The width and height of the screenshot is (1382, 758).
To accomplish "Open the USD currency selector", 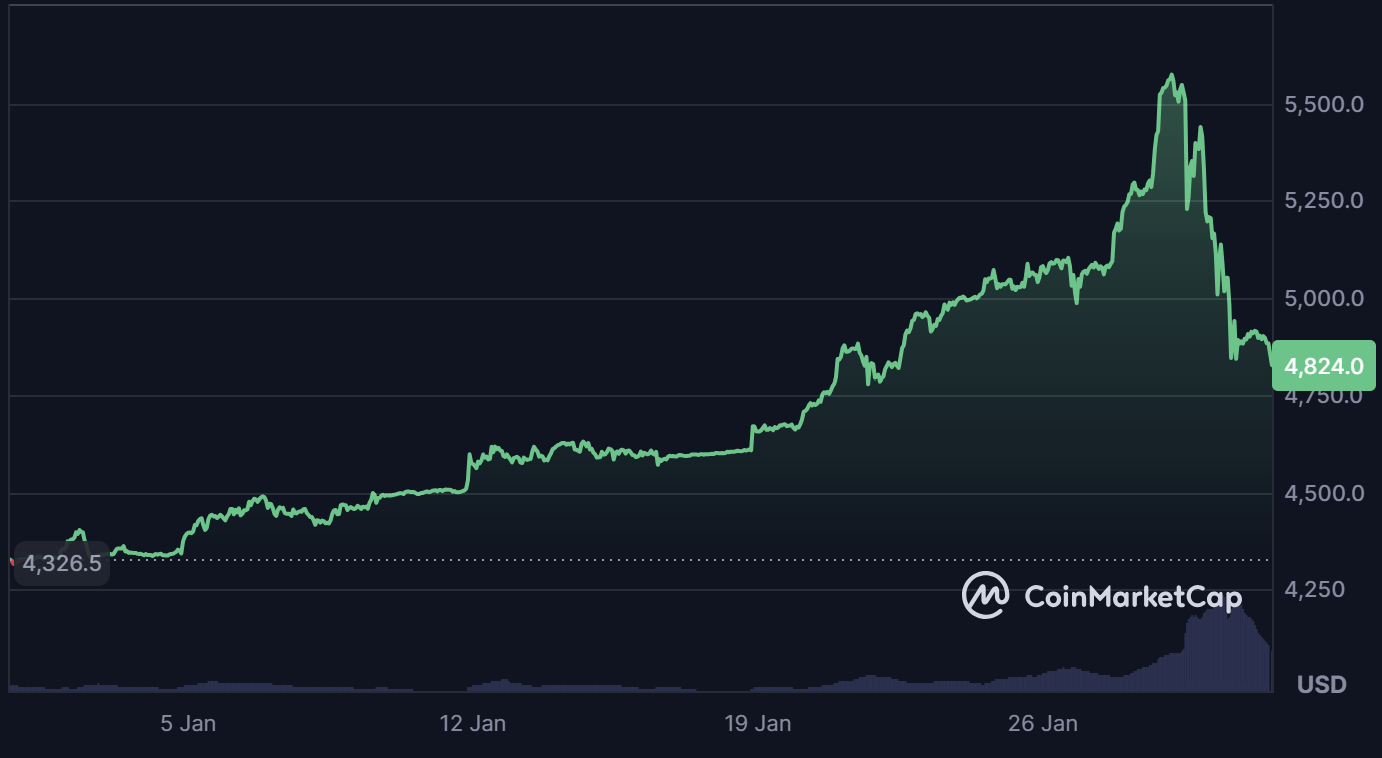I will coord(1321,685).
